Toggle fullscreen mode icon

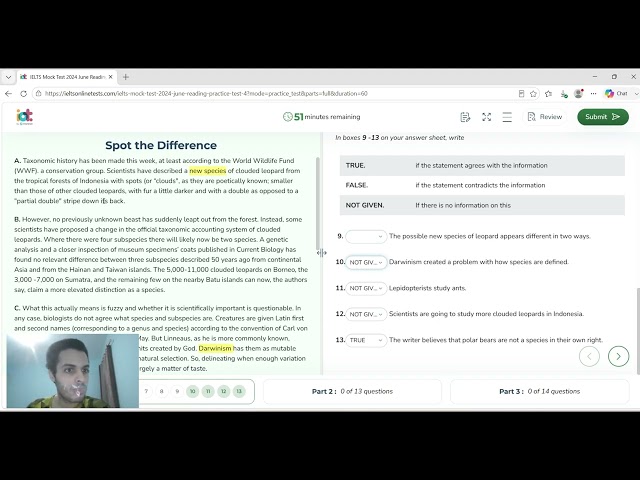point(486,117)
